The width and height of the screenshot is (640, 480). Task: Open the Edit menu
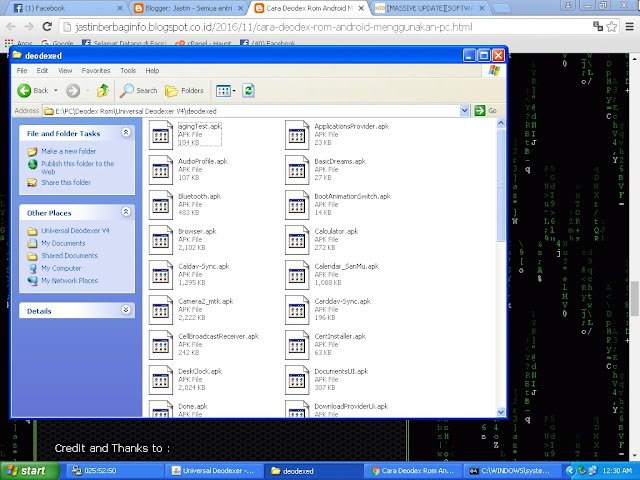pyautogui.click(x=42, y=71)
